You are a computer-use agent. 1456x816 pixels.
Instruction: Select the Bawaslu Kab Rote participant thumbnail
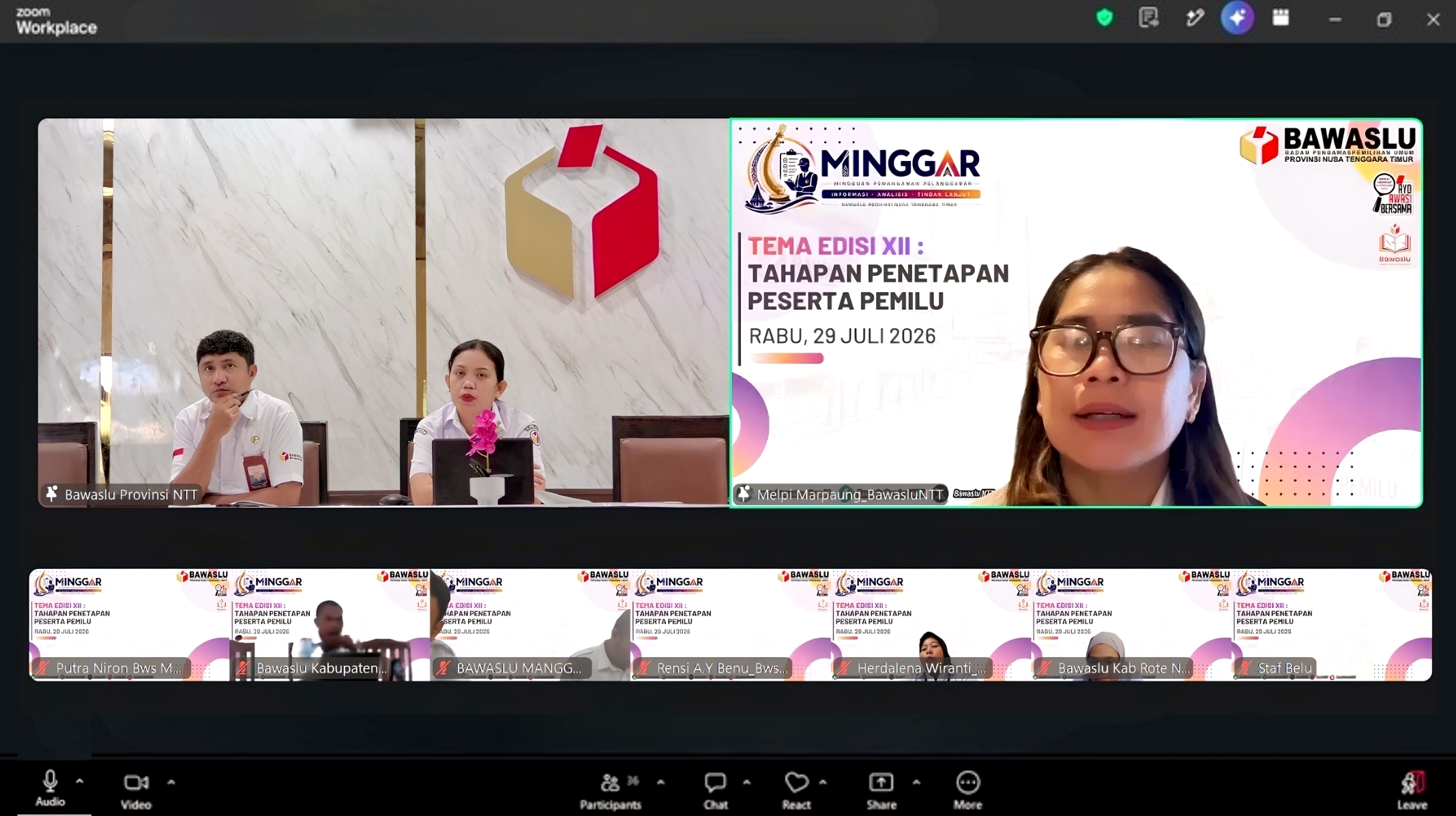point(1131,624)
